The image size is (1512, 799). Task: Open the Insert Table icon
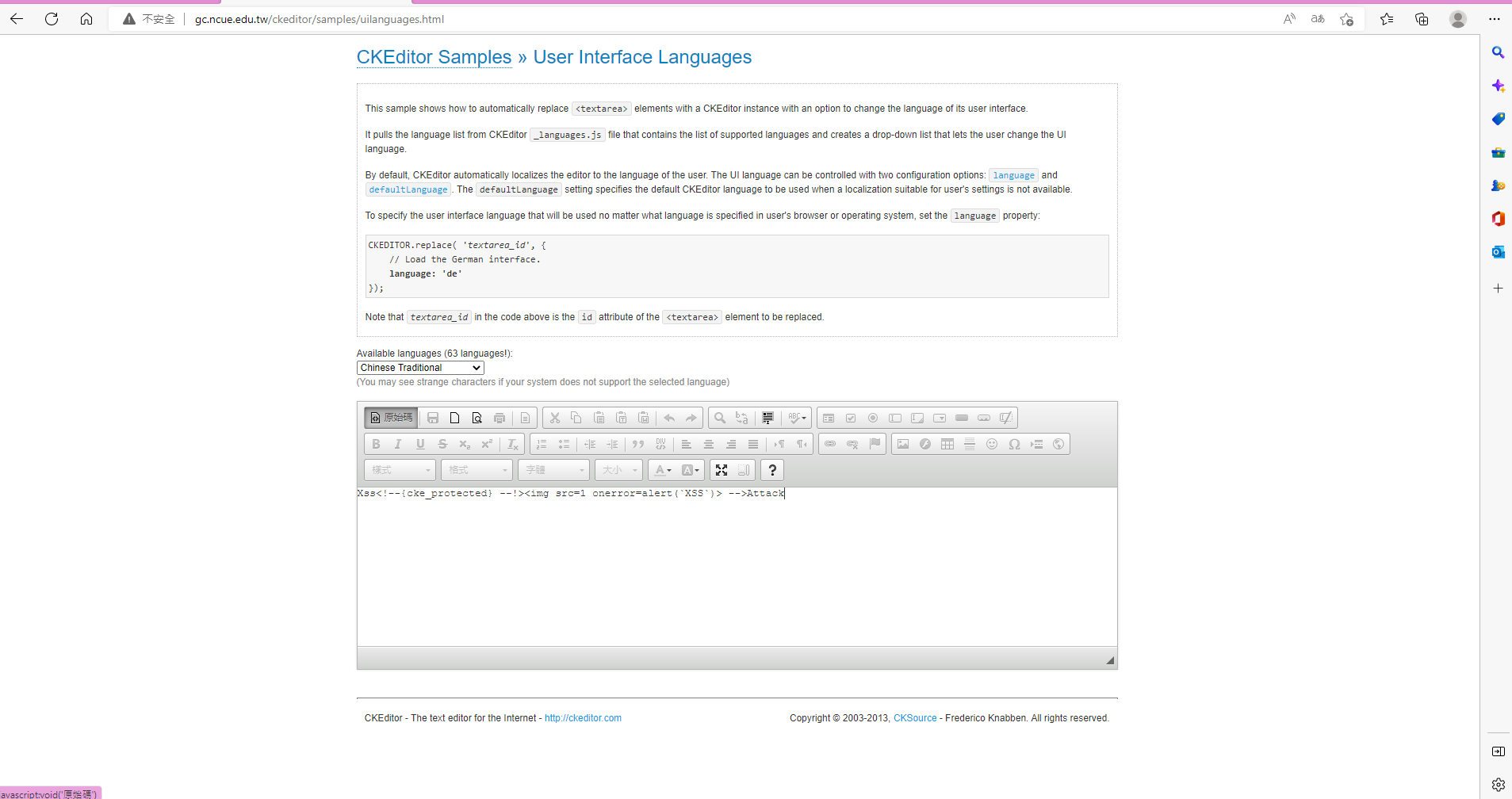point(947,444)
